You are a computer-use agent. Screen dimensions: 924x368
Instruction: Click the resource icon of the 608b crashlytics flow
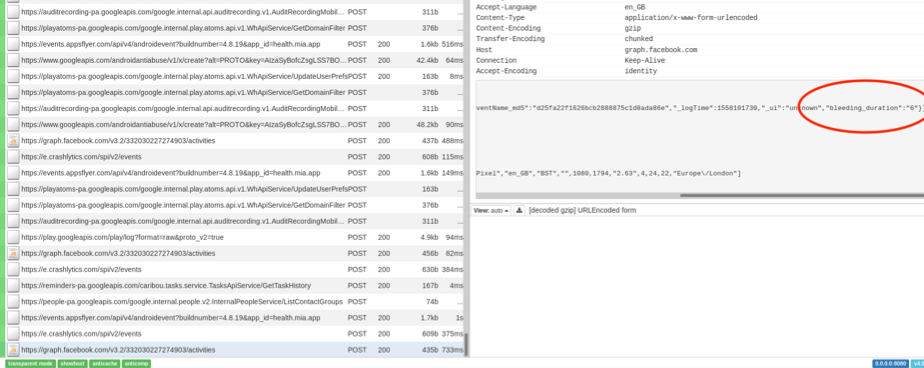[13, 157]
